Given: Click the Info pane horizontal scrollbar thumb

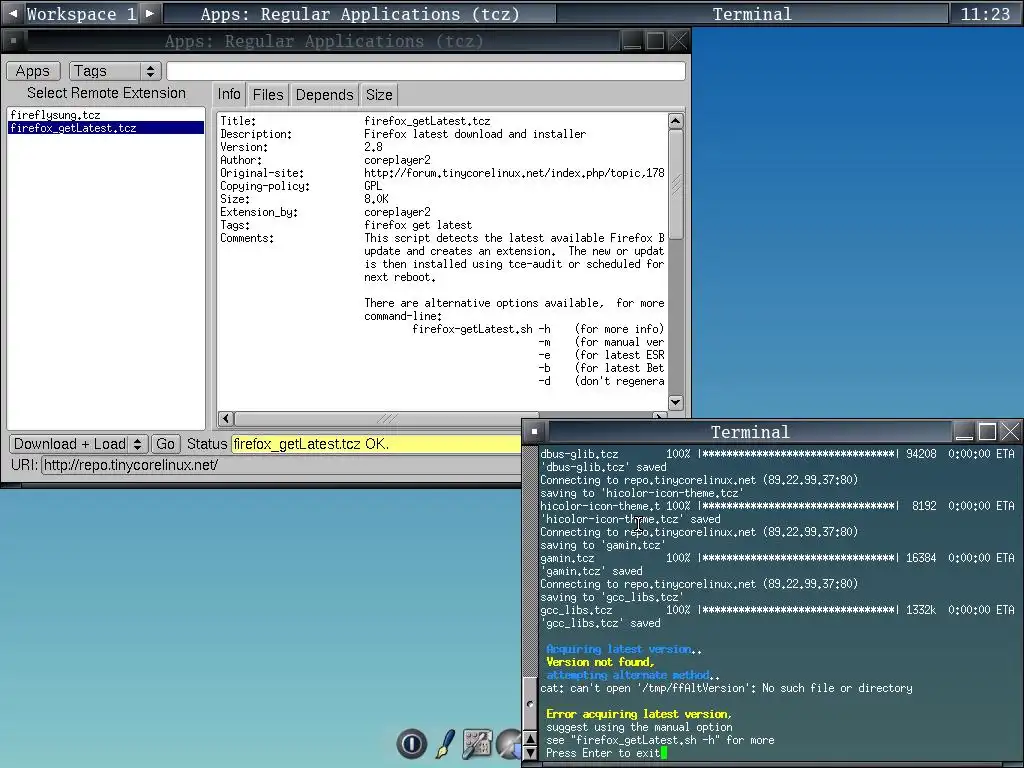Looking at the screenshot, I should [387, 418].
